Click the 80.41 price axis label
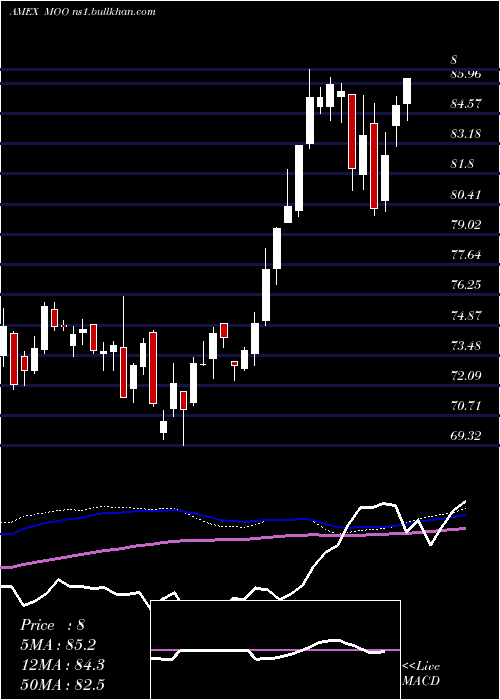This screenshot has width=500, height=700. [x=466, y=195]
